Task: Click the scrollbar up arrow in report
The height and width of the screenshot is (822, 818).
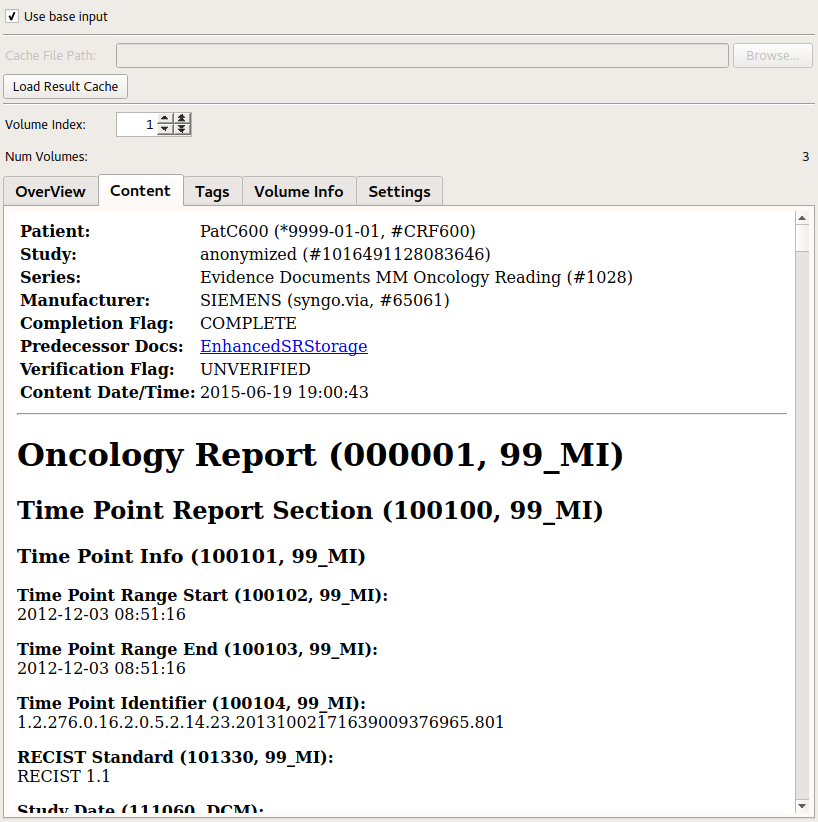Action: pyautogui.click(x=802, y=217)
